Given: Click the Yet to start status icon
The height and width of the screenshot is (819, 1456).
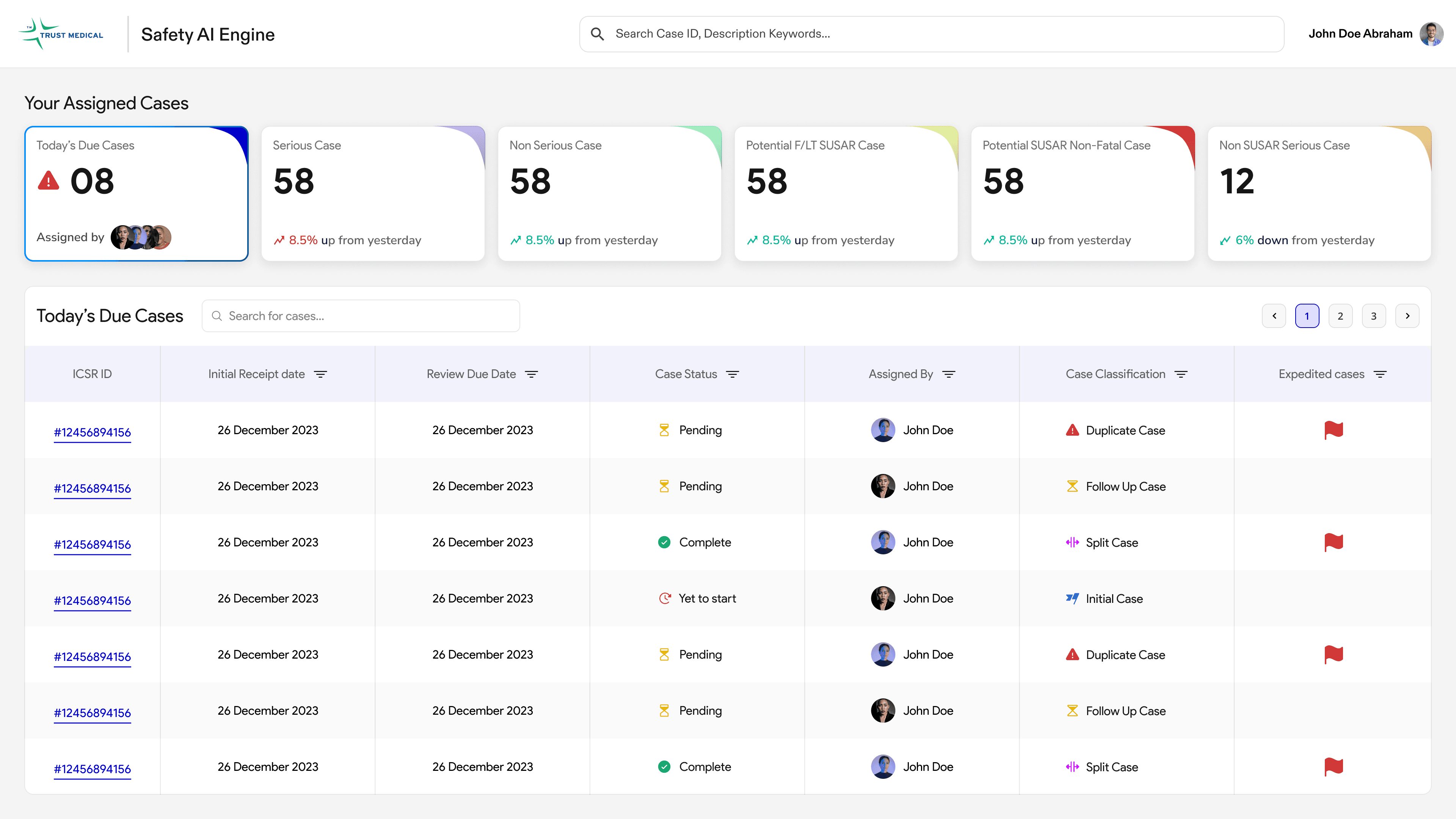Looking at the screenshot, I should click(x=665, y=599).
